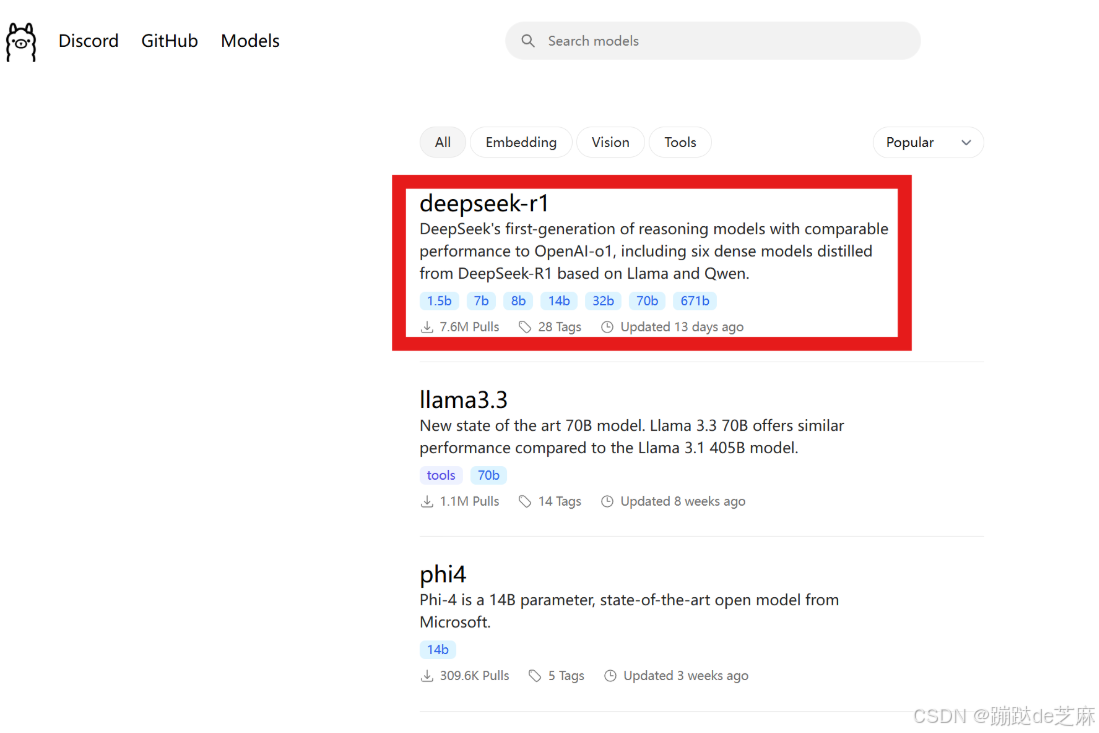Open the llama3.3 model page
Screen dimensions: 1099x733
click(x=463, y=399)
